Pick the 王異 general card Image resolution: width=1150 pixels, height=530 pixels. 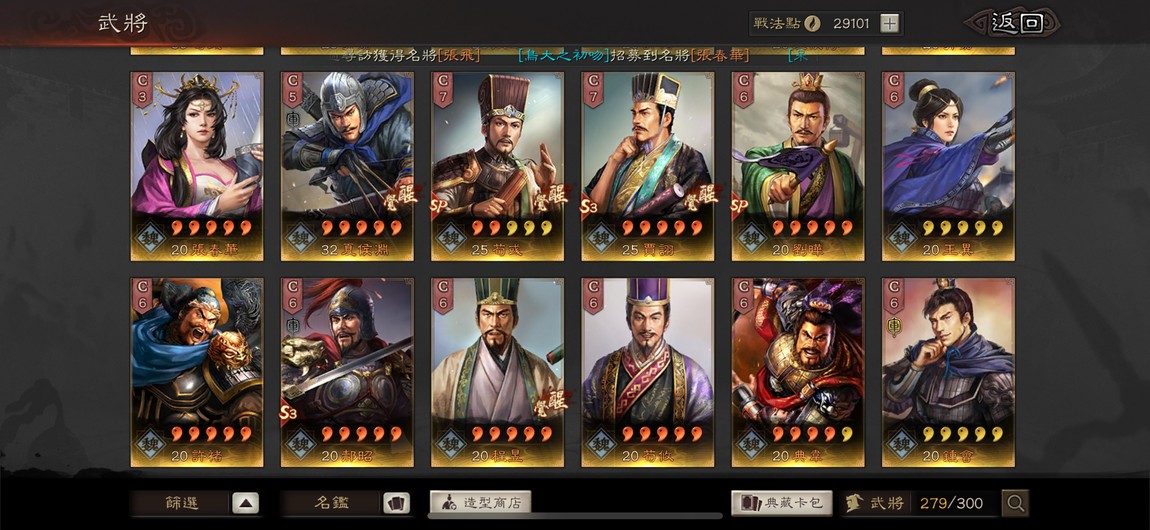[948, 166]
